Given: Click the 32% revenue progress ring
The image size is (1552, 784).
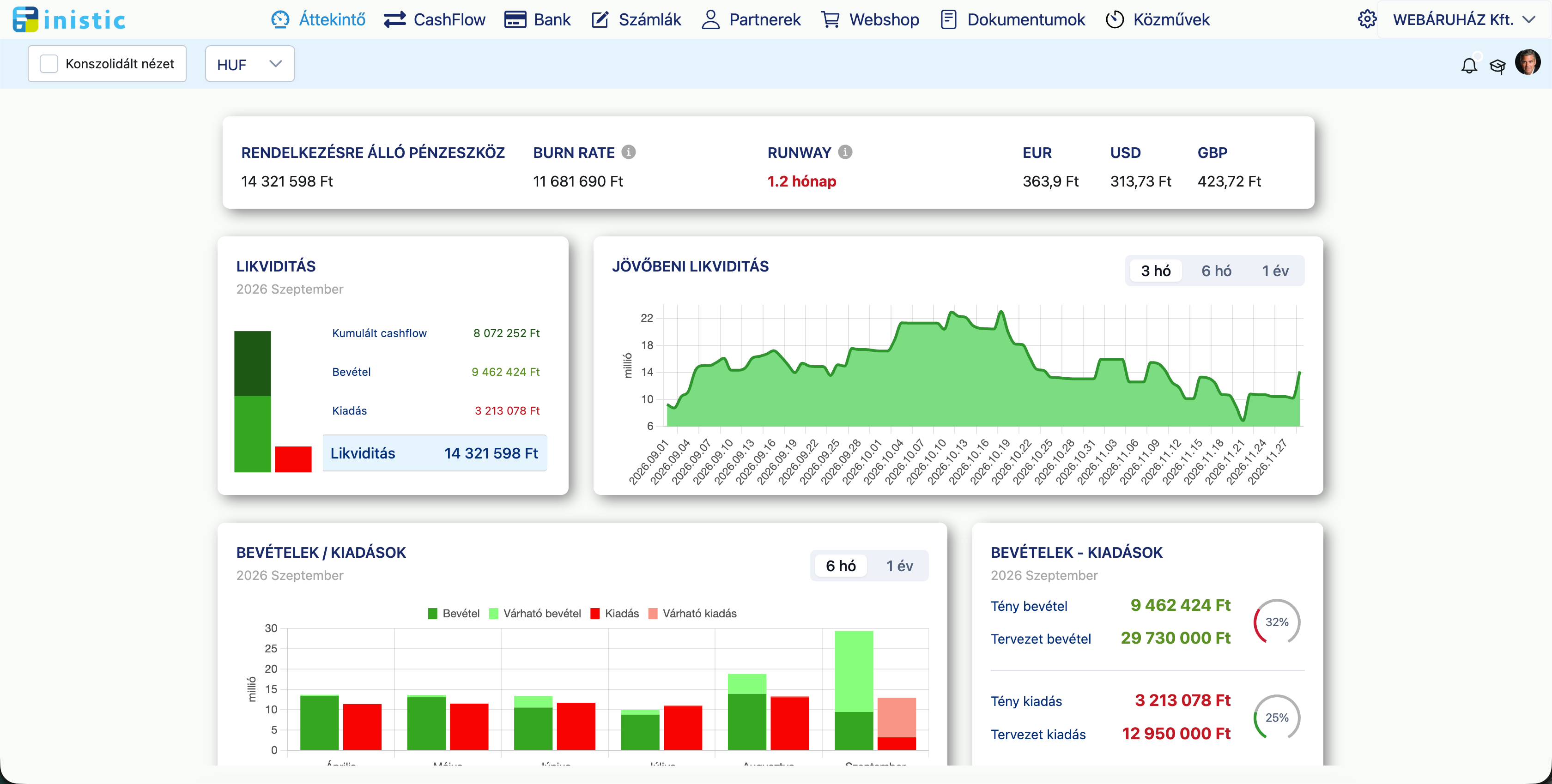Looking at the screenshot, I should point(1277,622).
